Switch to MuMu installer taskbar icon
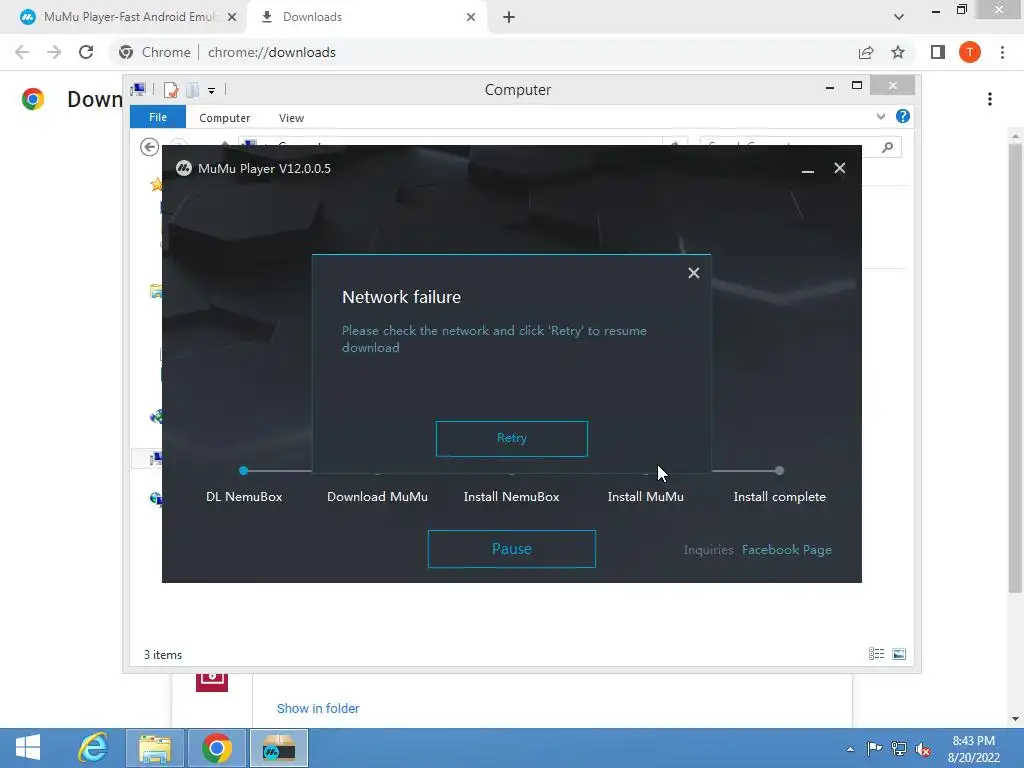This screenshot has height=768, width=1024. pyautogui.click(x=279, y=748)
